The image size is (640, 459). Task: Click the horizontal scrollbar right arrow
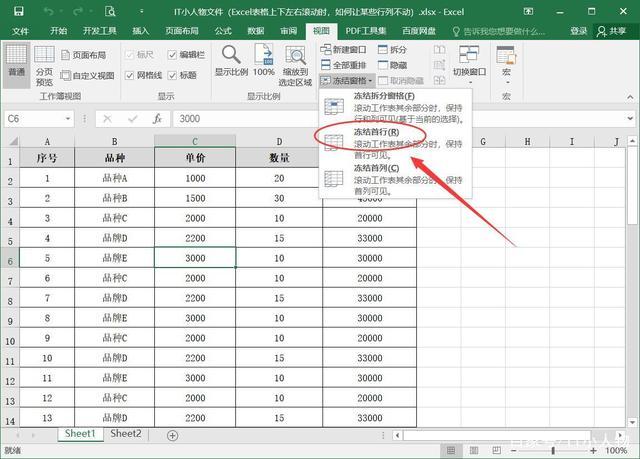(x=620, y=435)
